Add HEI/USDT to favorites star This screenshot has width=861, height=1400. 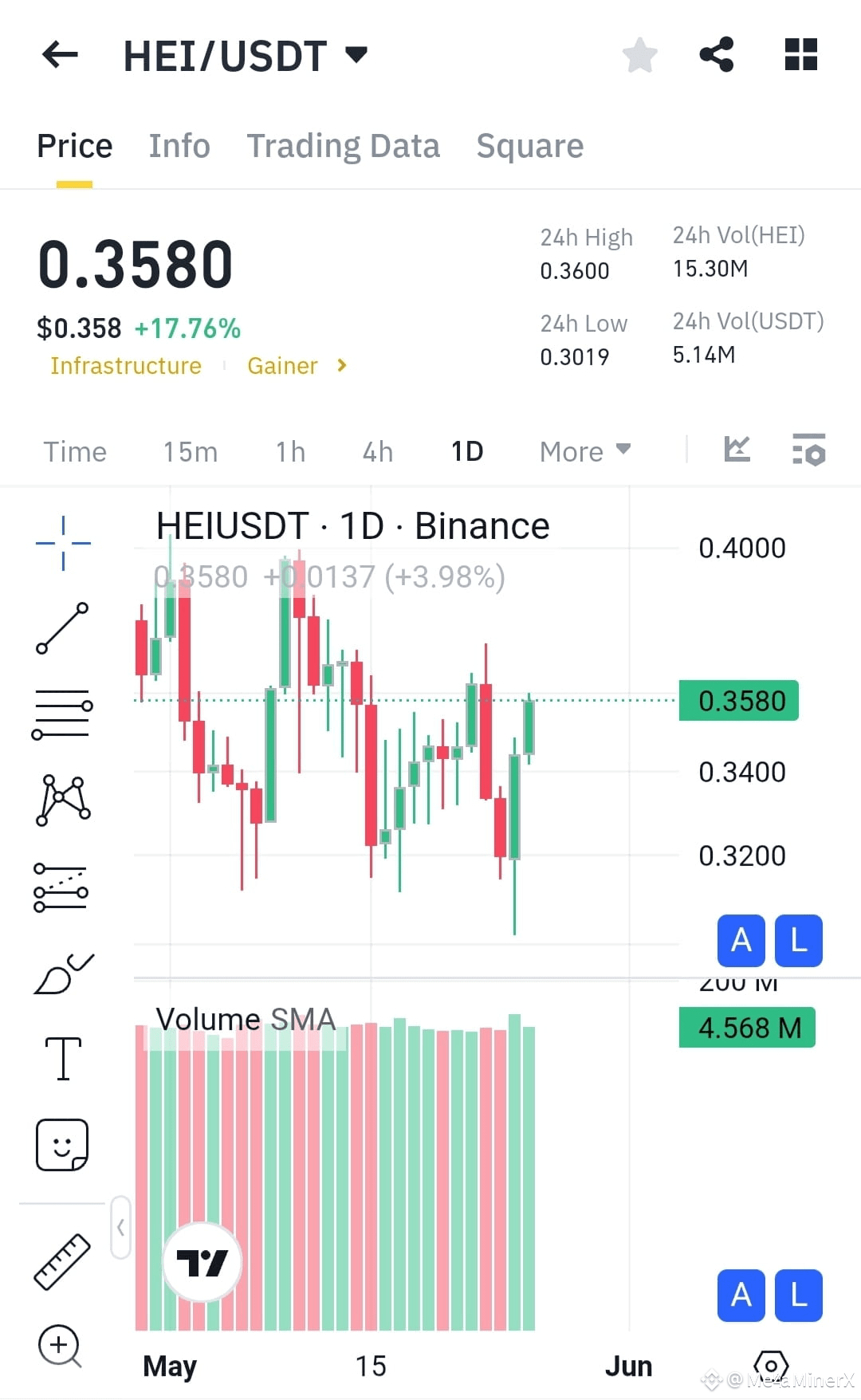(639, 55)
